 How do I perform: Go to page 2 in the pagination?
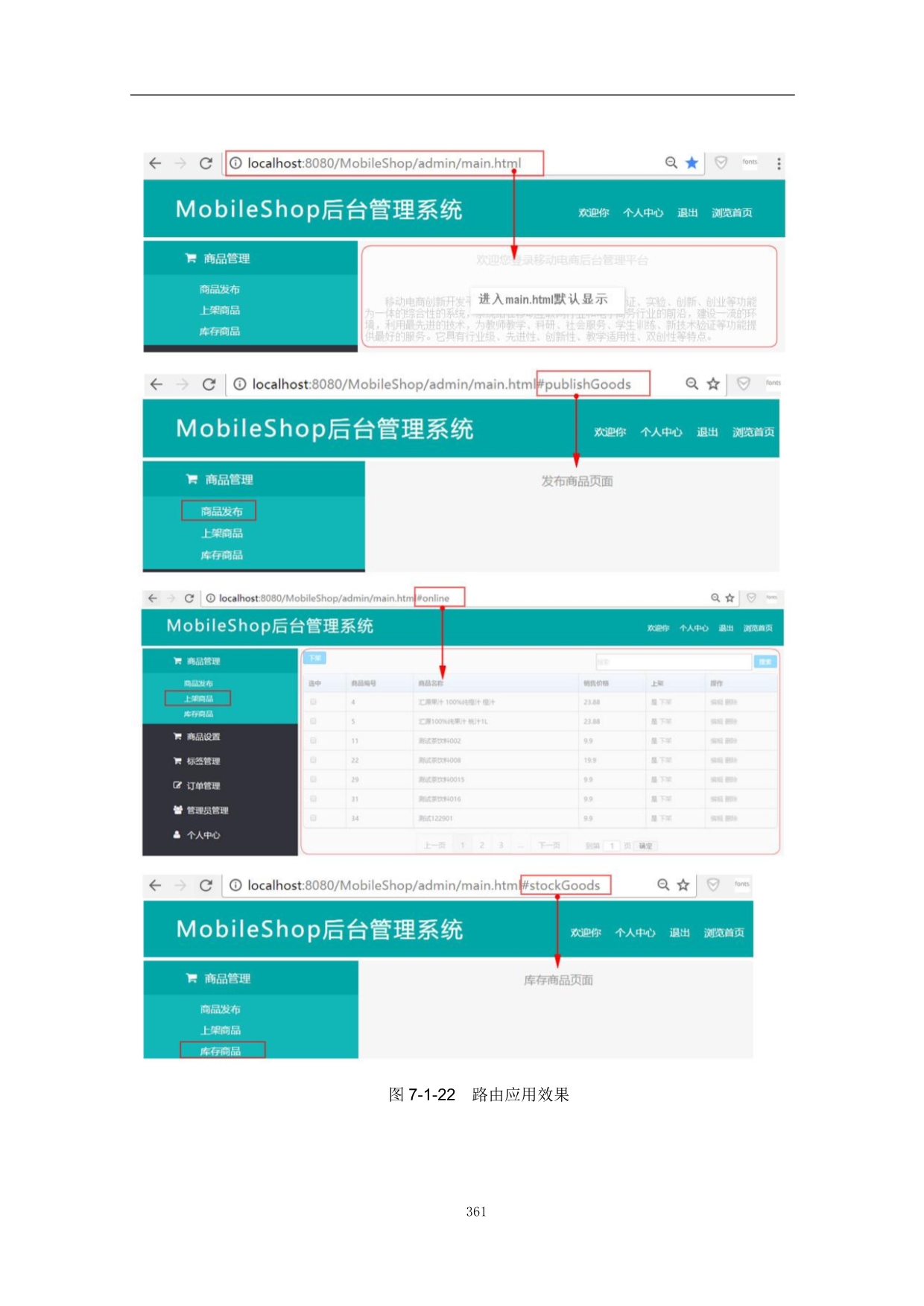(481, 846)
